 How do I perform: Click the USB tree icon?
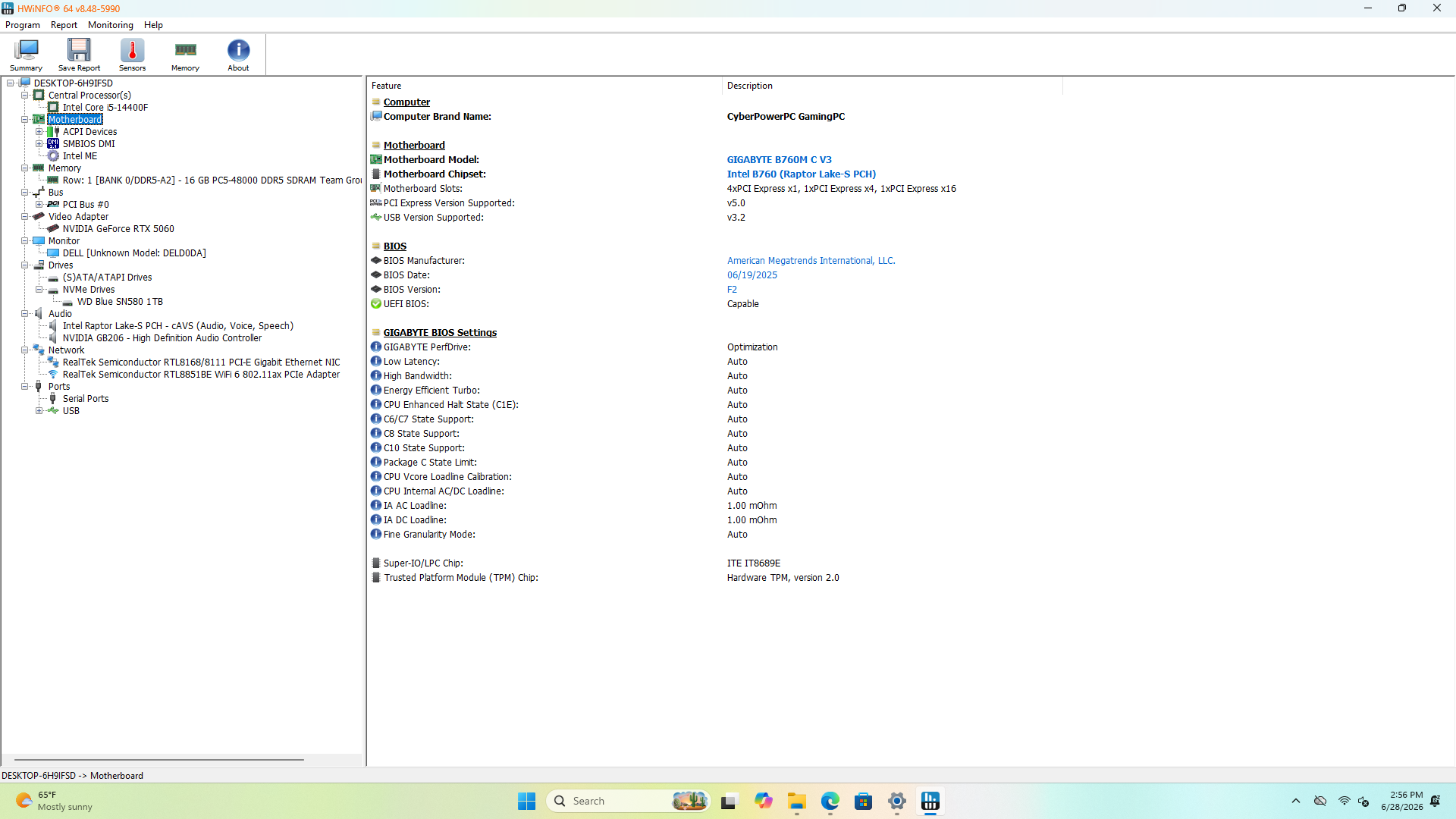(x=53, y=411)
